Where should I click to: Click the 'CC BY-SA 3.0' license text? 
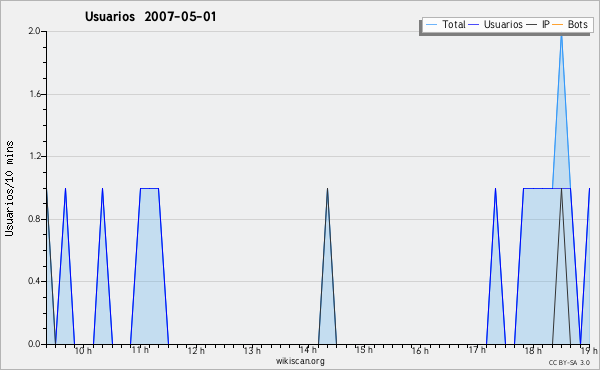pos(569,362)
